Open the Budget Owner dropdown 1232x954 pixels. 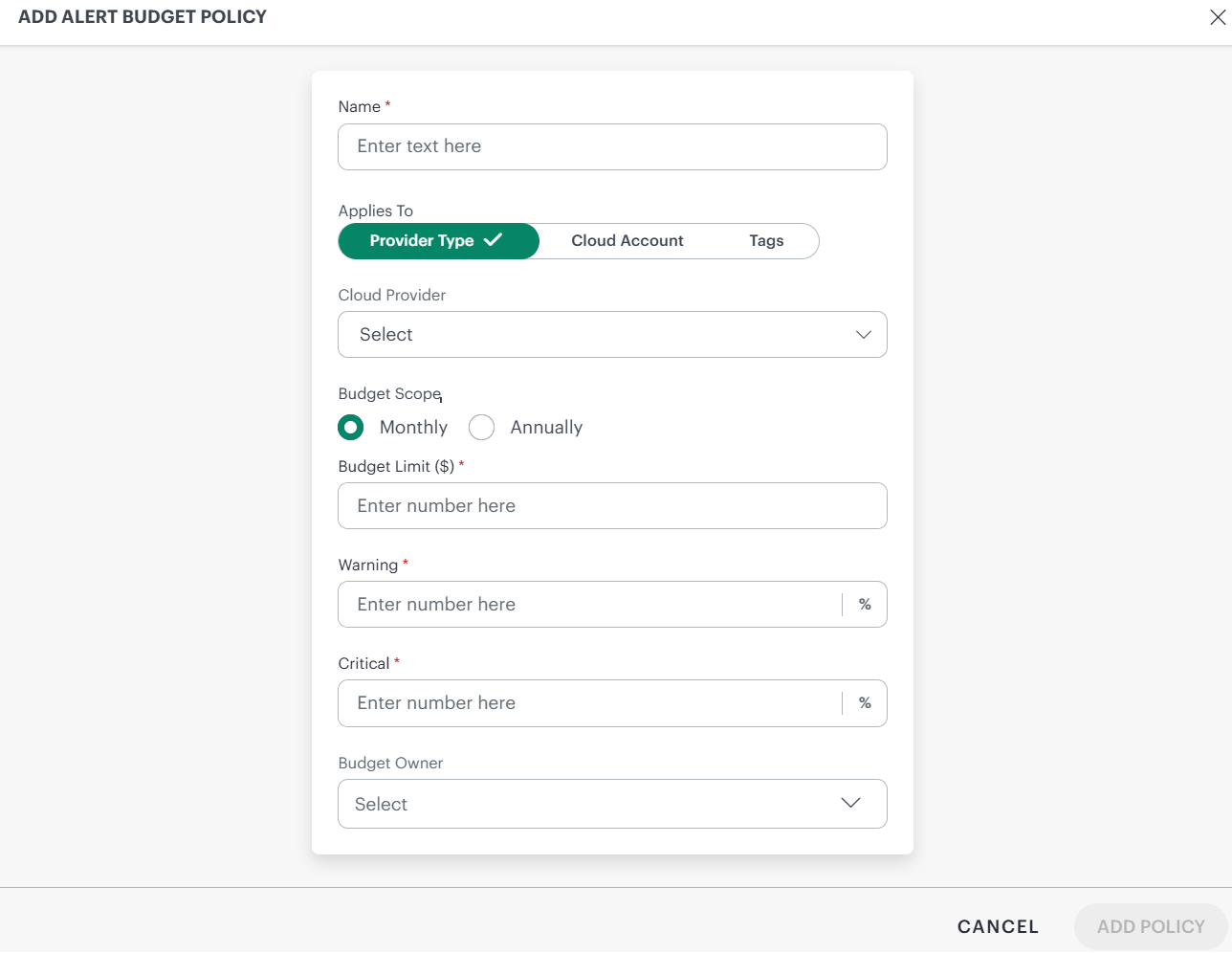(x=612, y=804)
